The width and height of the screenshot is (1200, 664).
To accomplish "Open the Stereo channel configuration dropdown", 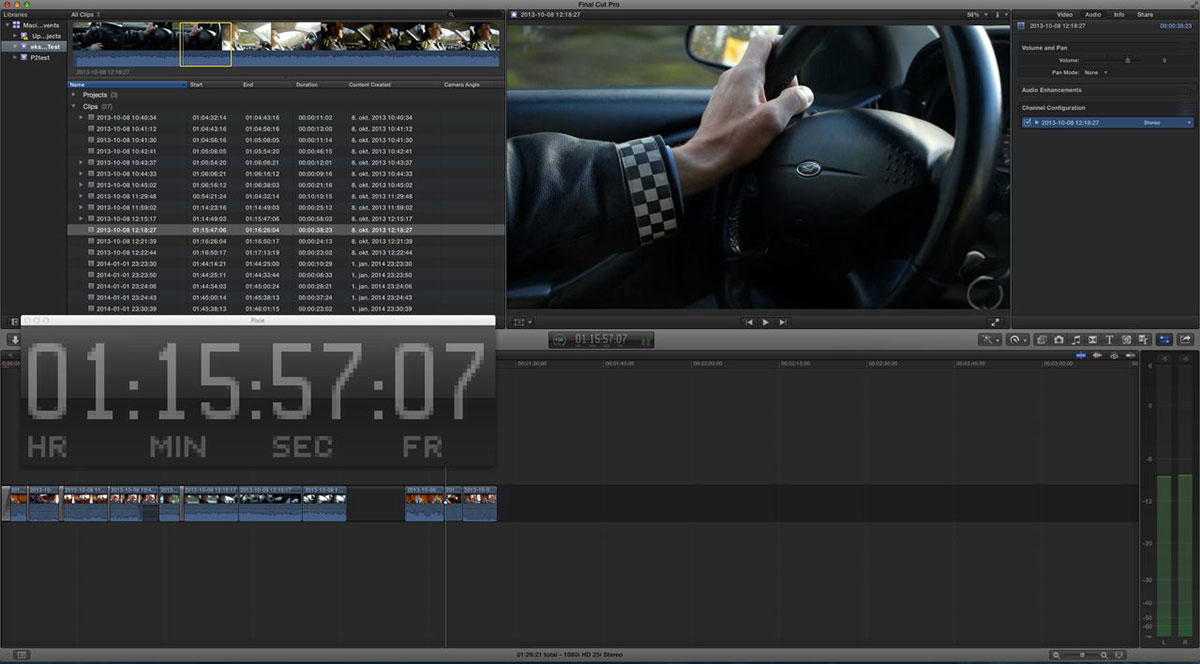I will tap(1166, 122).
